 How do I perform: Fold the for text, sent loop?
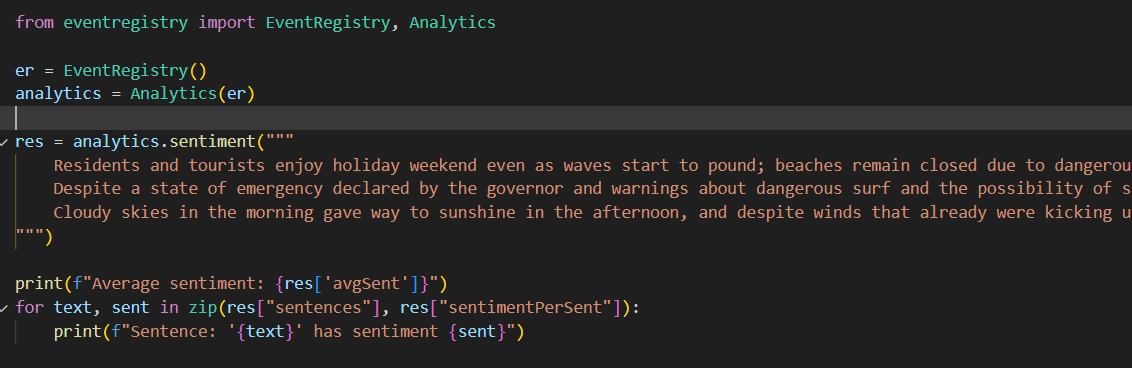[x=4, y=308]
